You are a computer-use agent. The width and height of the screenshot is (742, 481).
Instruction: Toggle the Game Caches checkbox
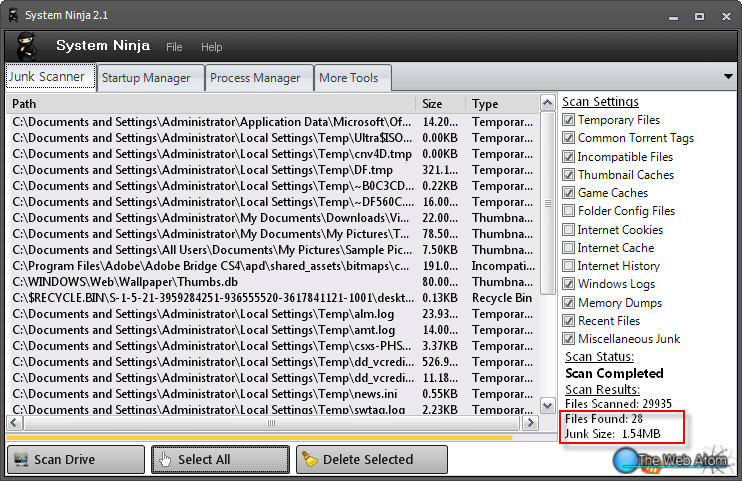coord(568,193)
